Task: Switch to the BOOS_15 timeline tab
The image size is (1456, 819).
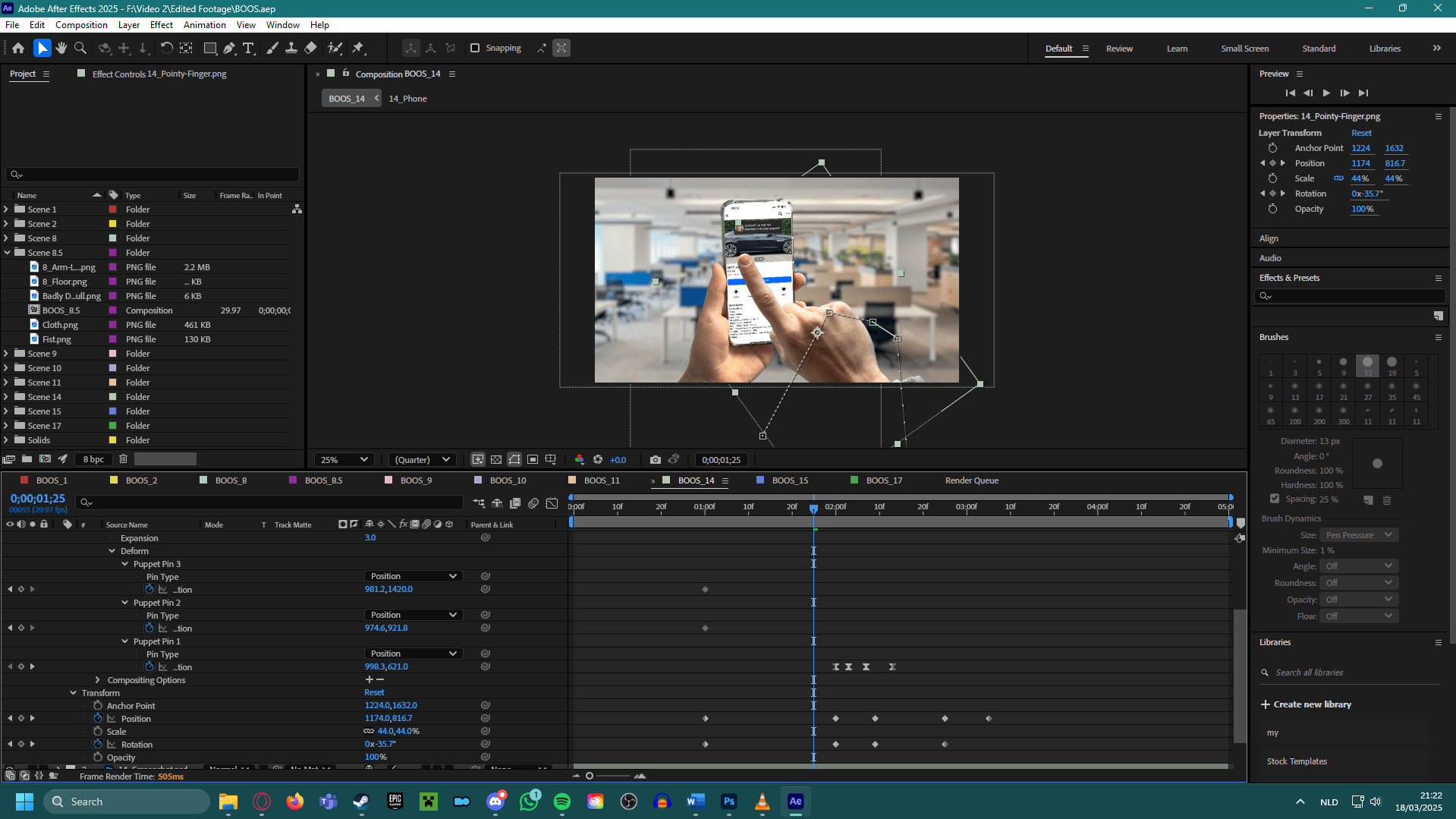Action: [x=790, y=480]
